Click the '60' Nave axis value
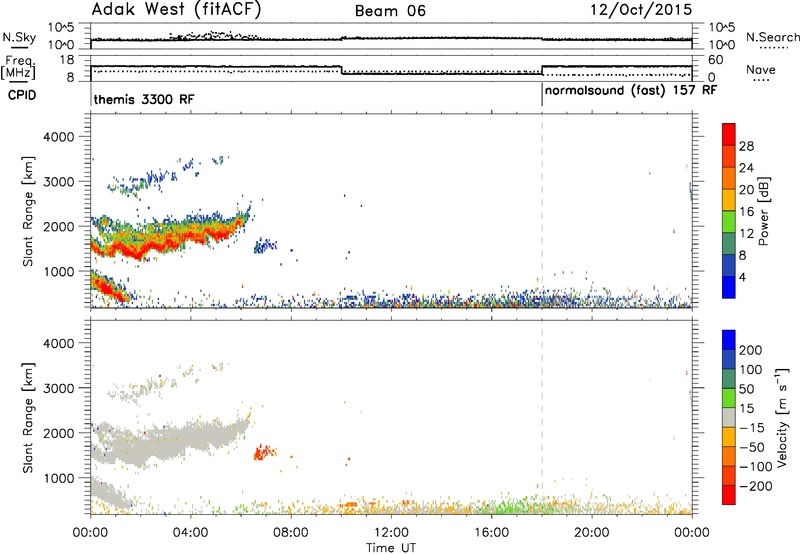 click(x=716, y=60)
